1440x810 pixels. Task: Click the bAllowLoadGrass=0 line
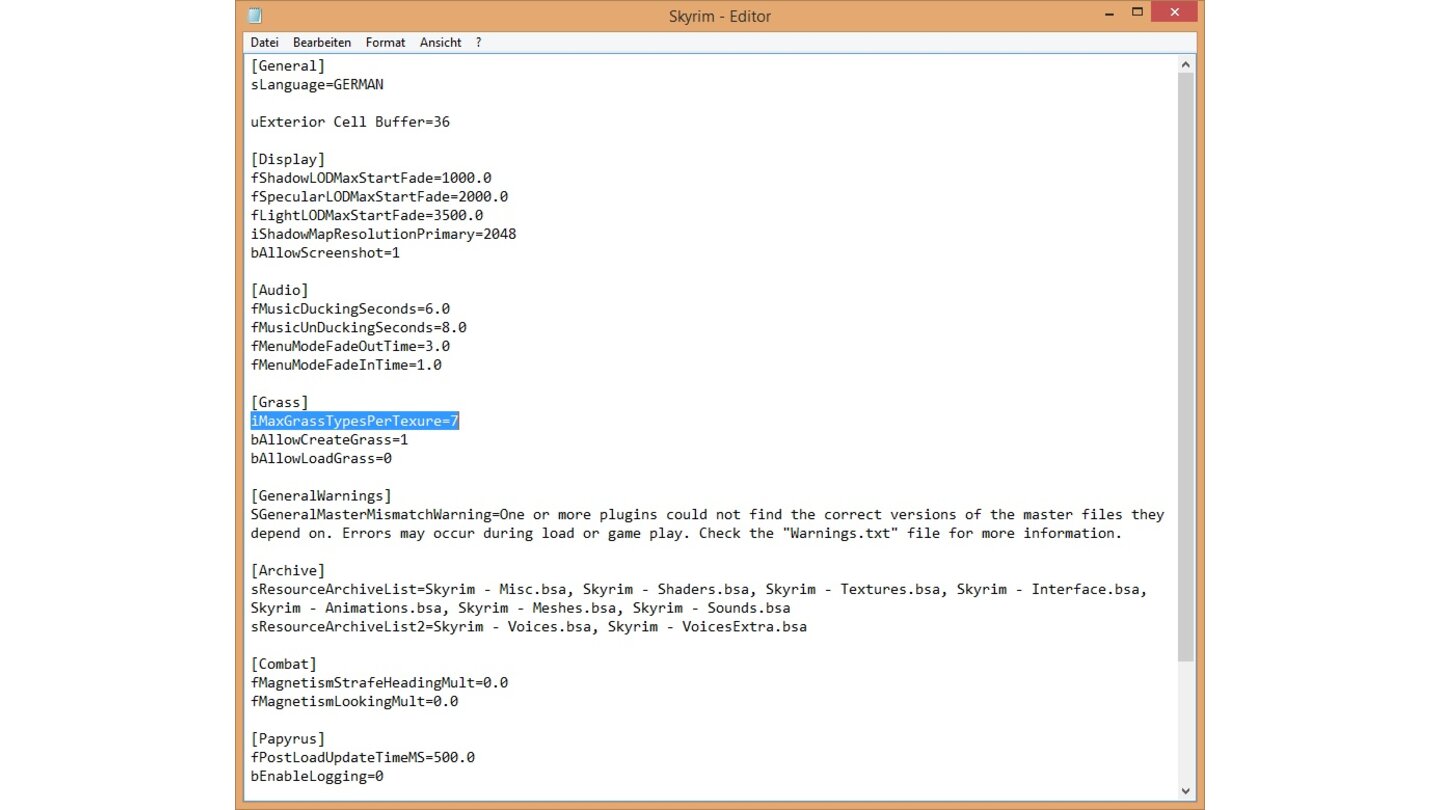pos(321,459)
